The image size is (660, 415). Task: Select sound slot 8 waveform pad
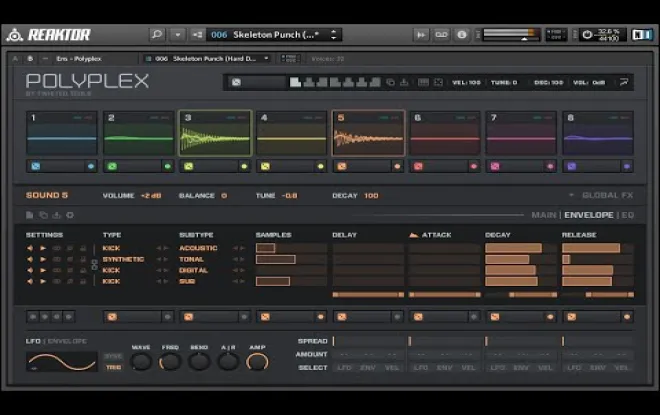coord(598,133)
